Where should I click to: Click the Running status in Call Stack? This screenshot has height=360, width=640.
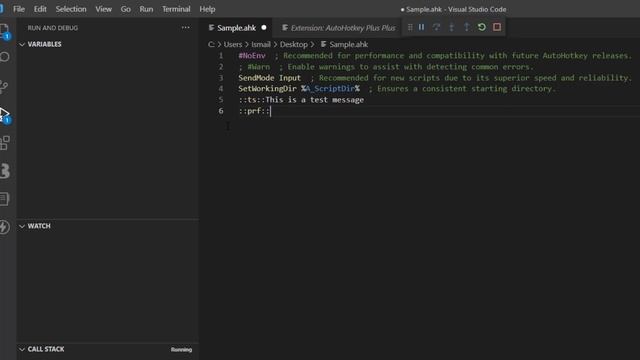pyautogui.click(x=181, y=350)
